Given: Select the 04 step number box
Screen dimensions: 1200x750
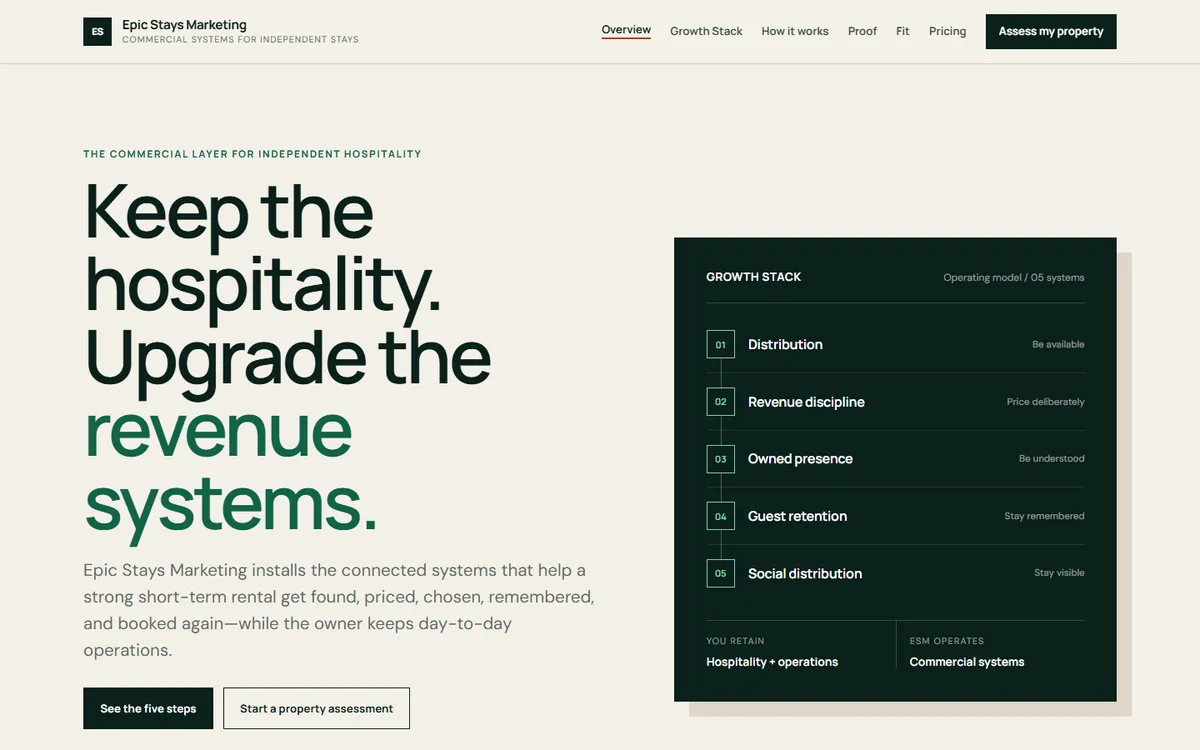Looking at the screenshot, I should pos(720,516).
